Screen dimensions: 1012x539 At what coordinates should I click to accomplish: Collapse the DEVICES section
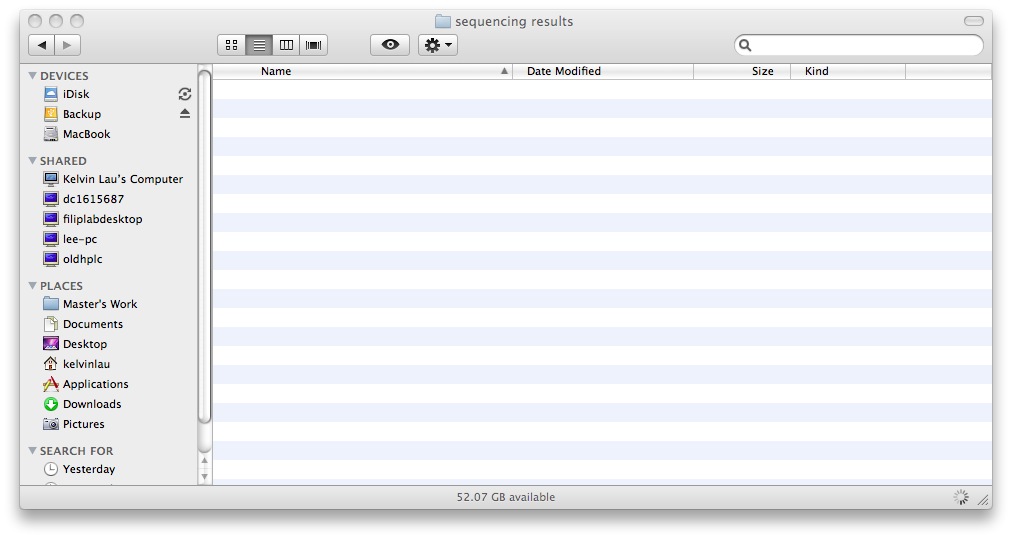32,76
